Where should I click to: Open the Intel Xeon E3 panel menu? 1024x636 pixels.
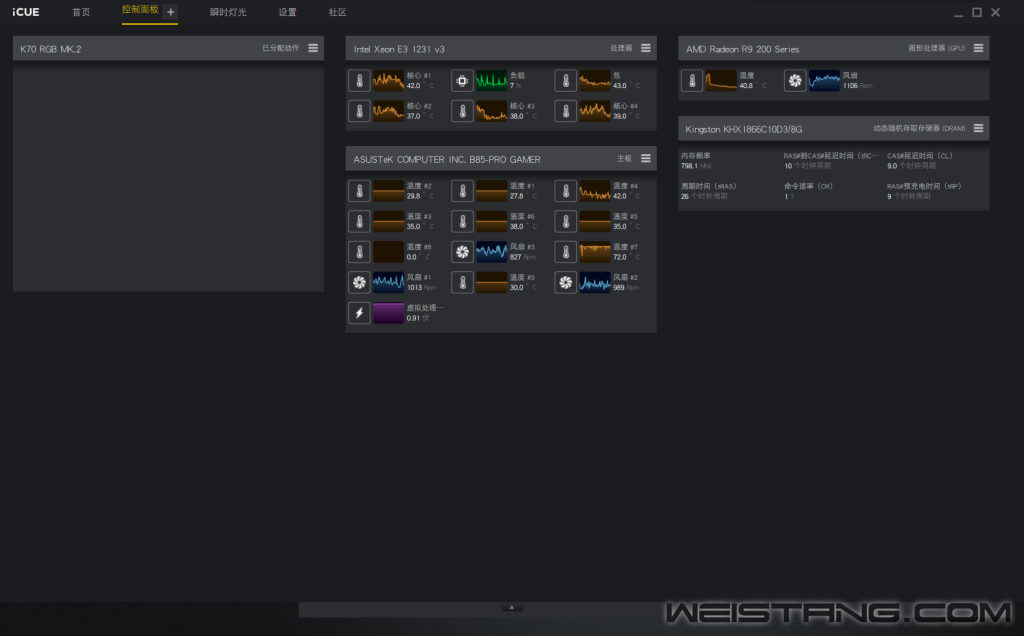coord(646,48)
